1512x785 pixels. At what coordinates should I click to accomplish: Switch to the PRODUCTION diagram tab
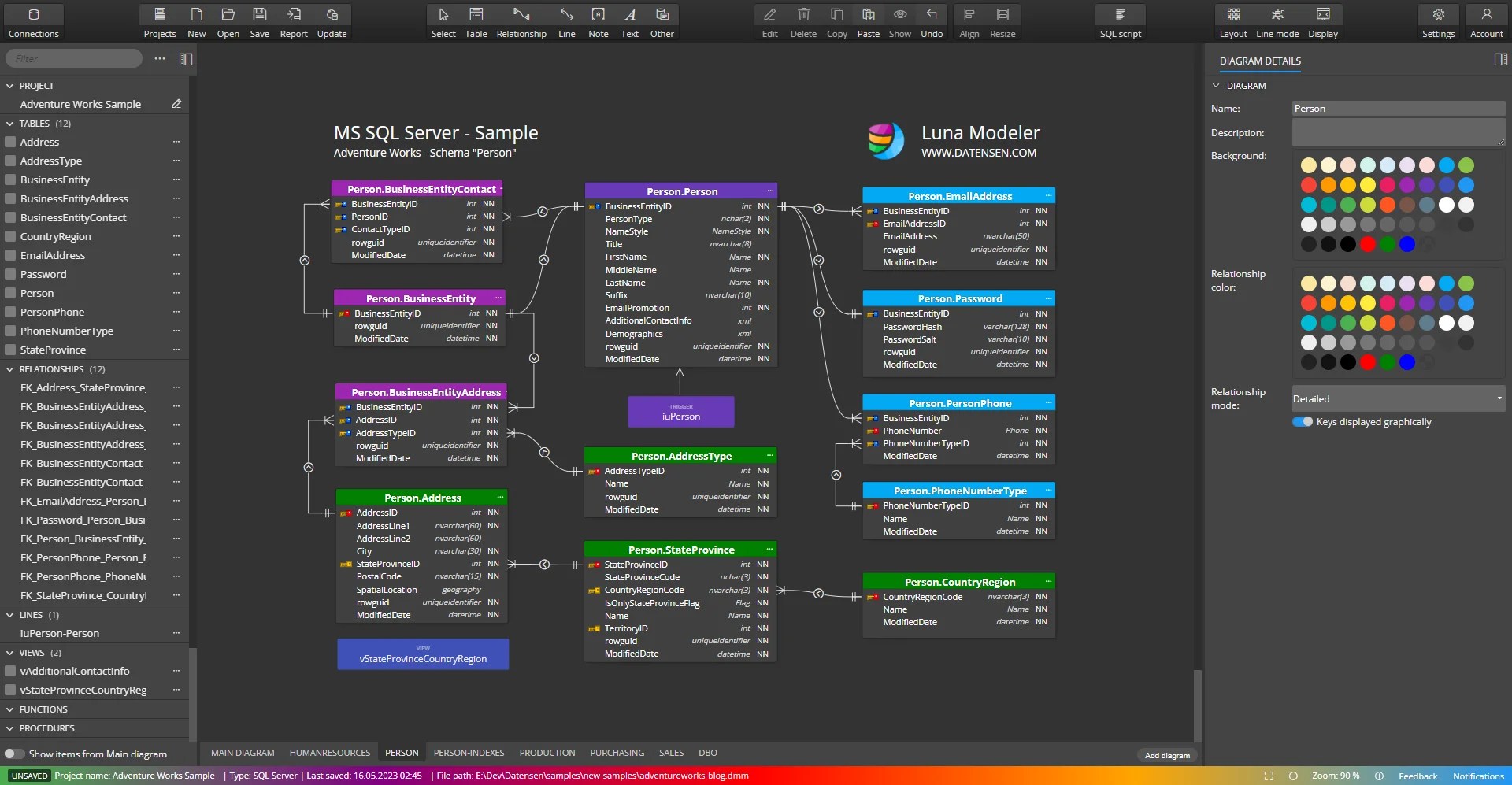coord(547,752)
